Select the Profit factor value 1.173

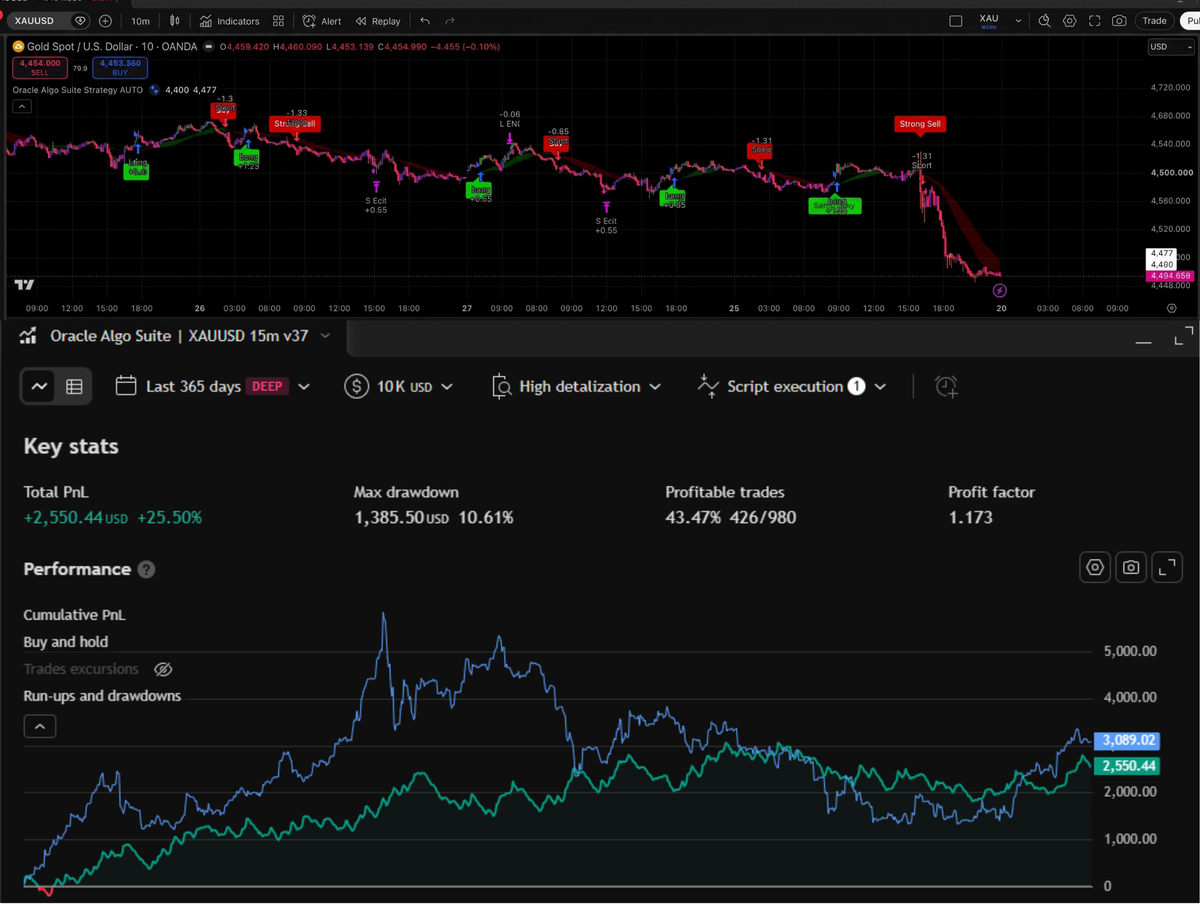(970, 518)
